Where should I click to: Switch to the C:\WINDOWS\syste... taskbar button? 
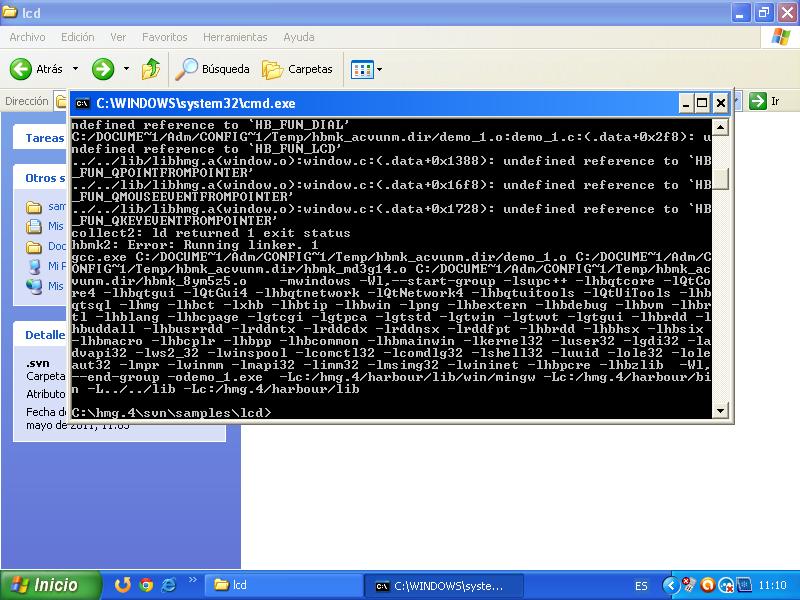(x=444, y=586)
